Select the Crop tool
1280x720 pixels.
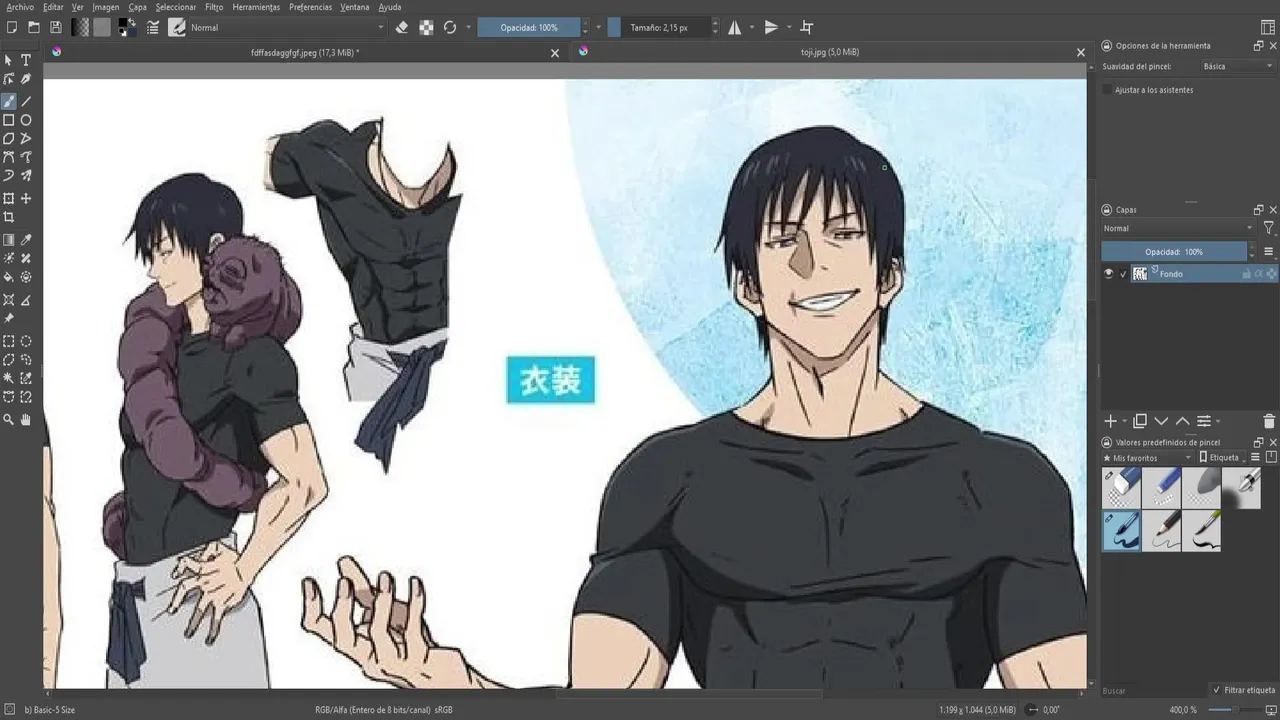click(9, 217)
